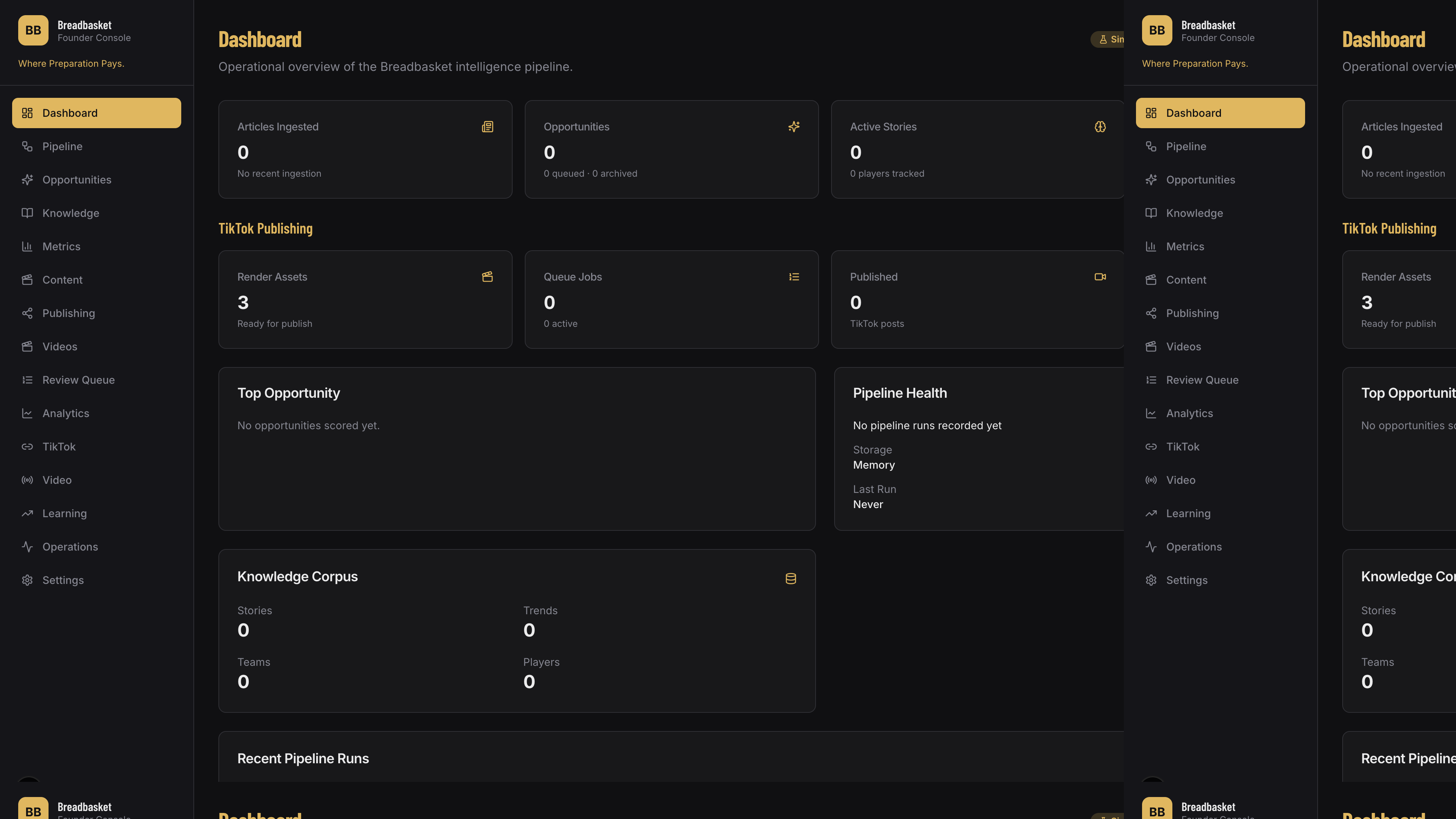
Task: Click the database icon on the Knowledge Corpus card
Action: pos(791,578)
